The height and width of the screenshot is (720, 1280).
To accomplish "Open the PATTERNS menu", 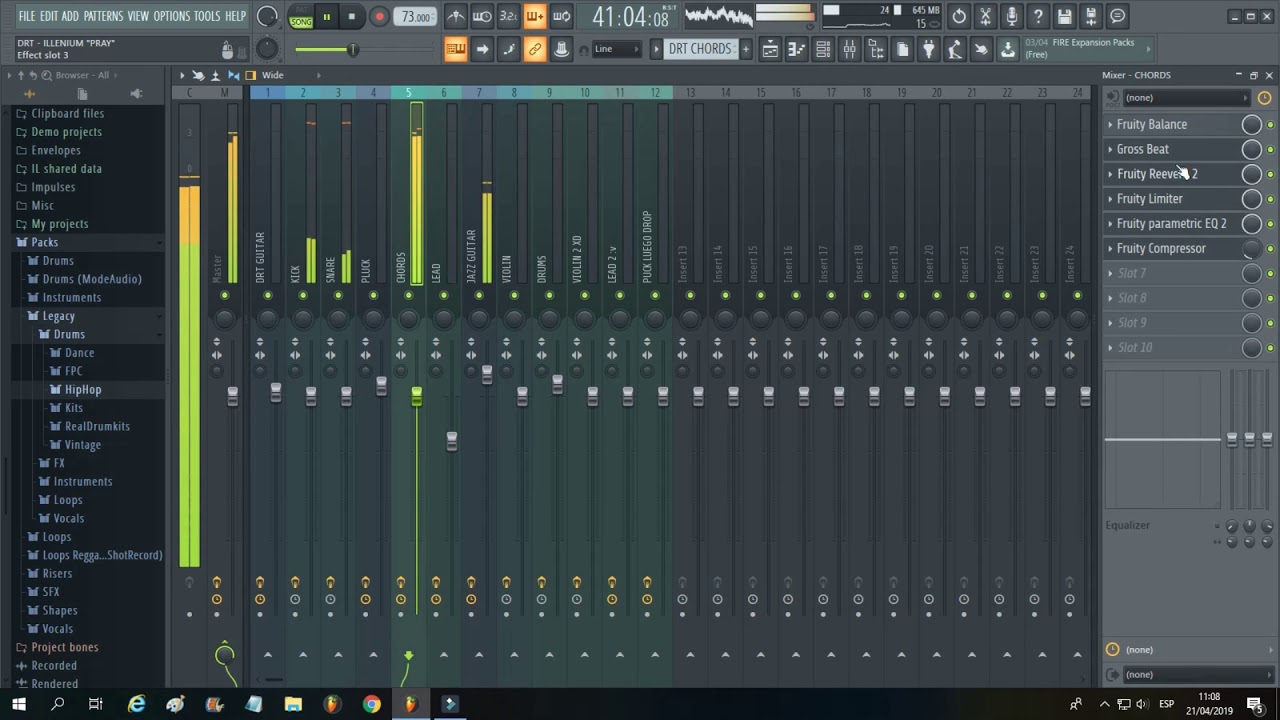I will (x=103, y=16).
